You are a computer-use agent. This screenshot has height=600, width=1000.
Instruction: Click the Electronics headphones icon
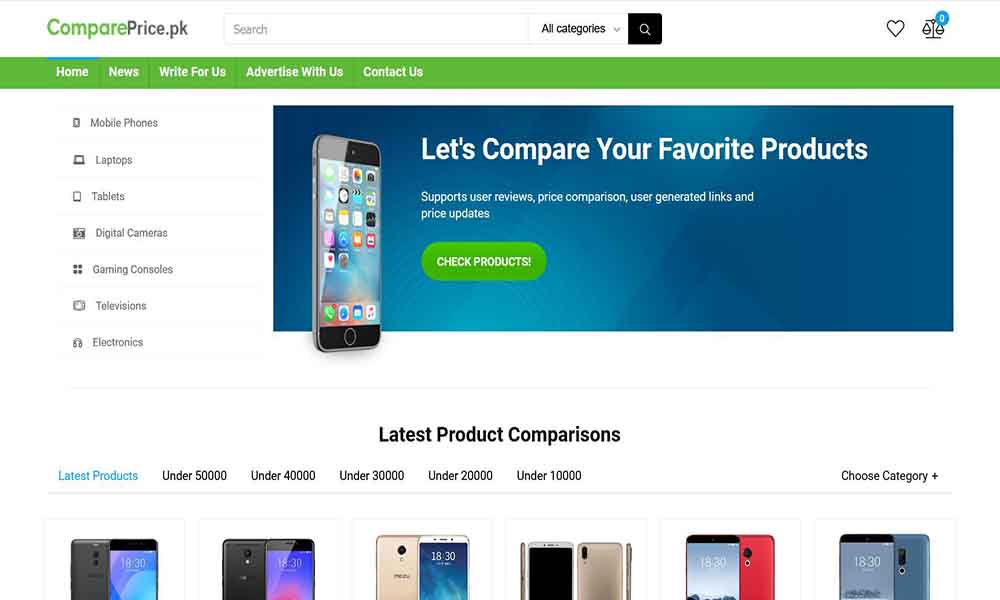click(x=78, y=343)
